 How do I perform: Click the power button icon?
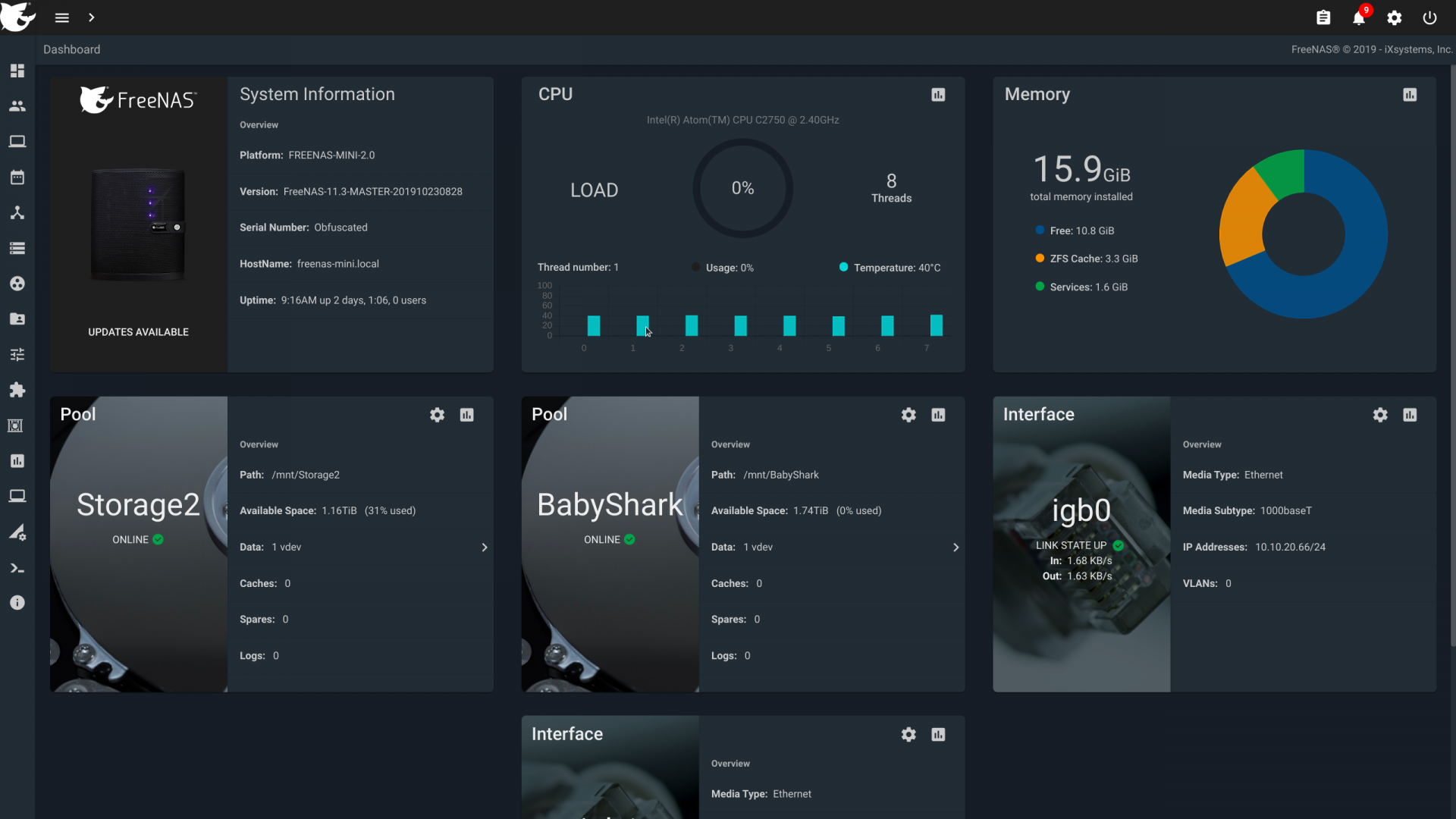coord(1429,17)
